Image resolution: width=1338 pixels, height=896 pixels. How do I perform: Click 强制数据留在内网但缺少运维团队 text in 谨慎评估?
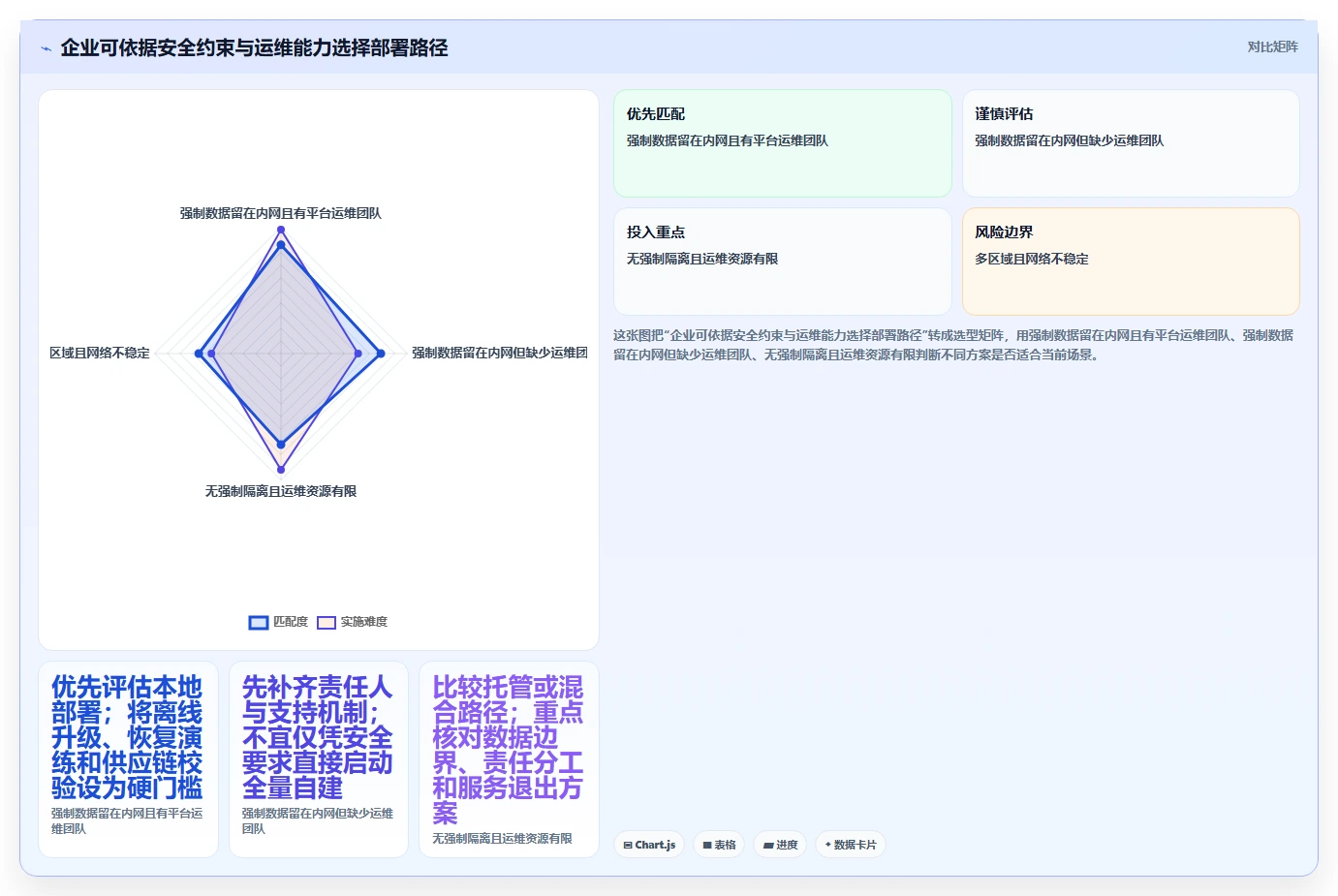tap(1070, 141)
